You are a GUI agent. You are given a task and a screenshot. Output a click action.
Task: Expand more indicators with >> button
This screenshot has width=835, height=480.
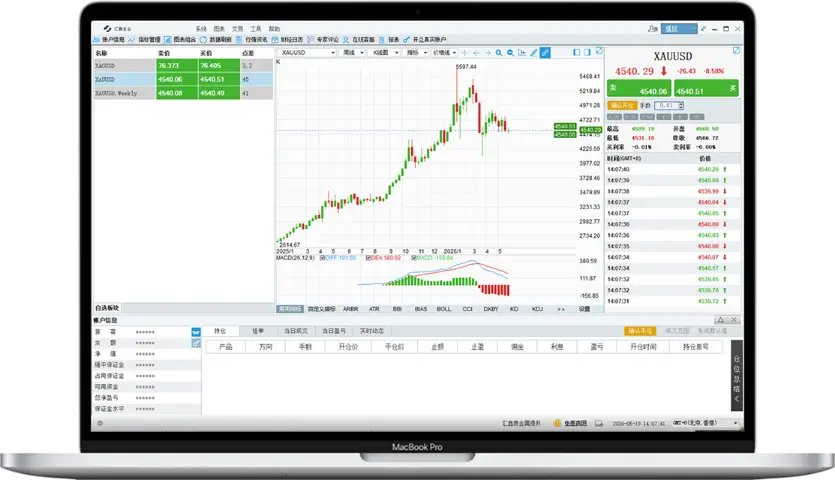click(x=561, y=309)
